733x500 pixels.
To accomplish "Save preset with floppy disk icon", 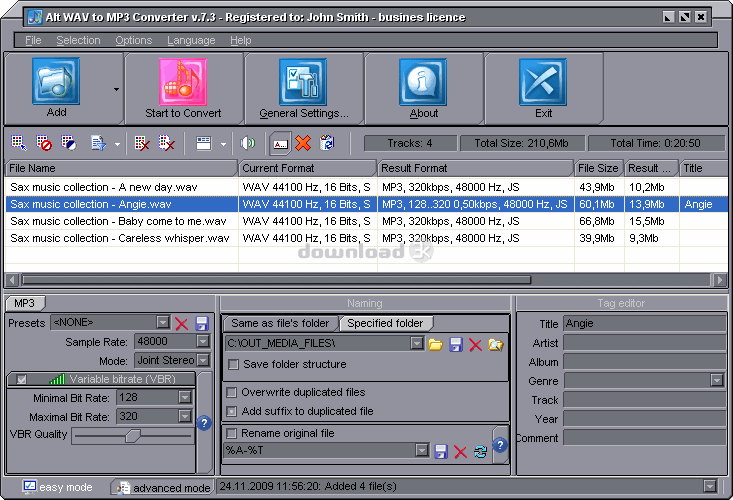I will [202, 323].
